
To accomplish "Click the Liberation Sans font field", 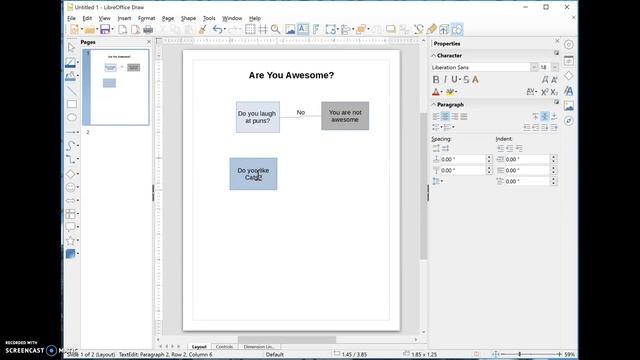I will tap(480, 67).
